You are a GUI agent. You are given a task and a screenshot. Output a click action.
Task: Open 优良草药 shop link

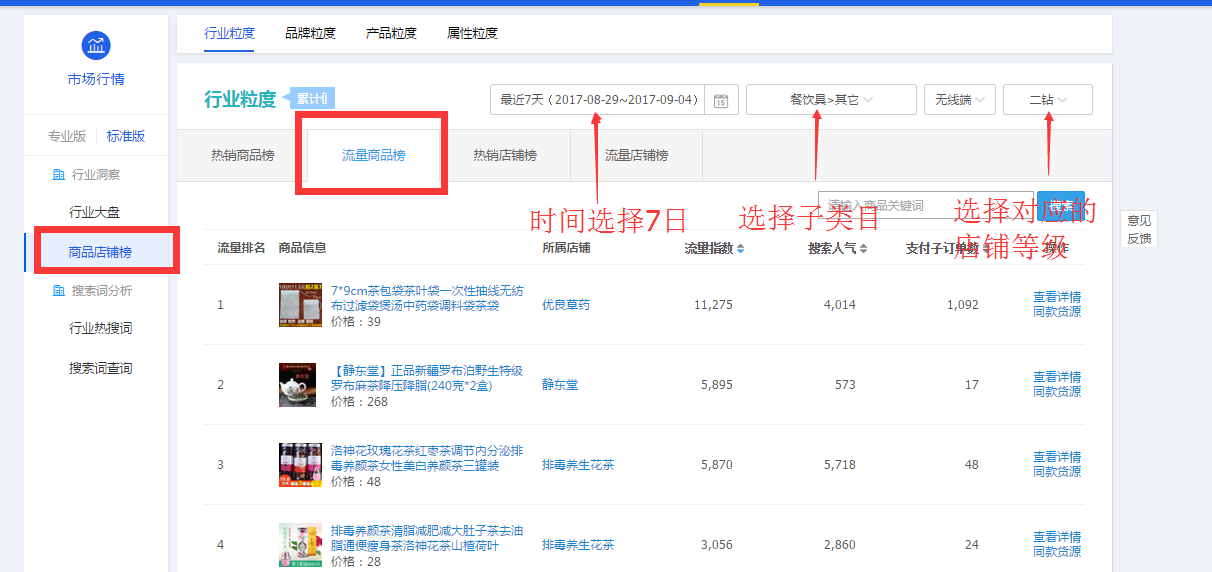566,305
